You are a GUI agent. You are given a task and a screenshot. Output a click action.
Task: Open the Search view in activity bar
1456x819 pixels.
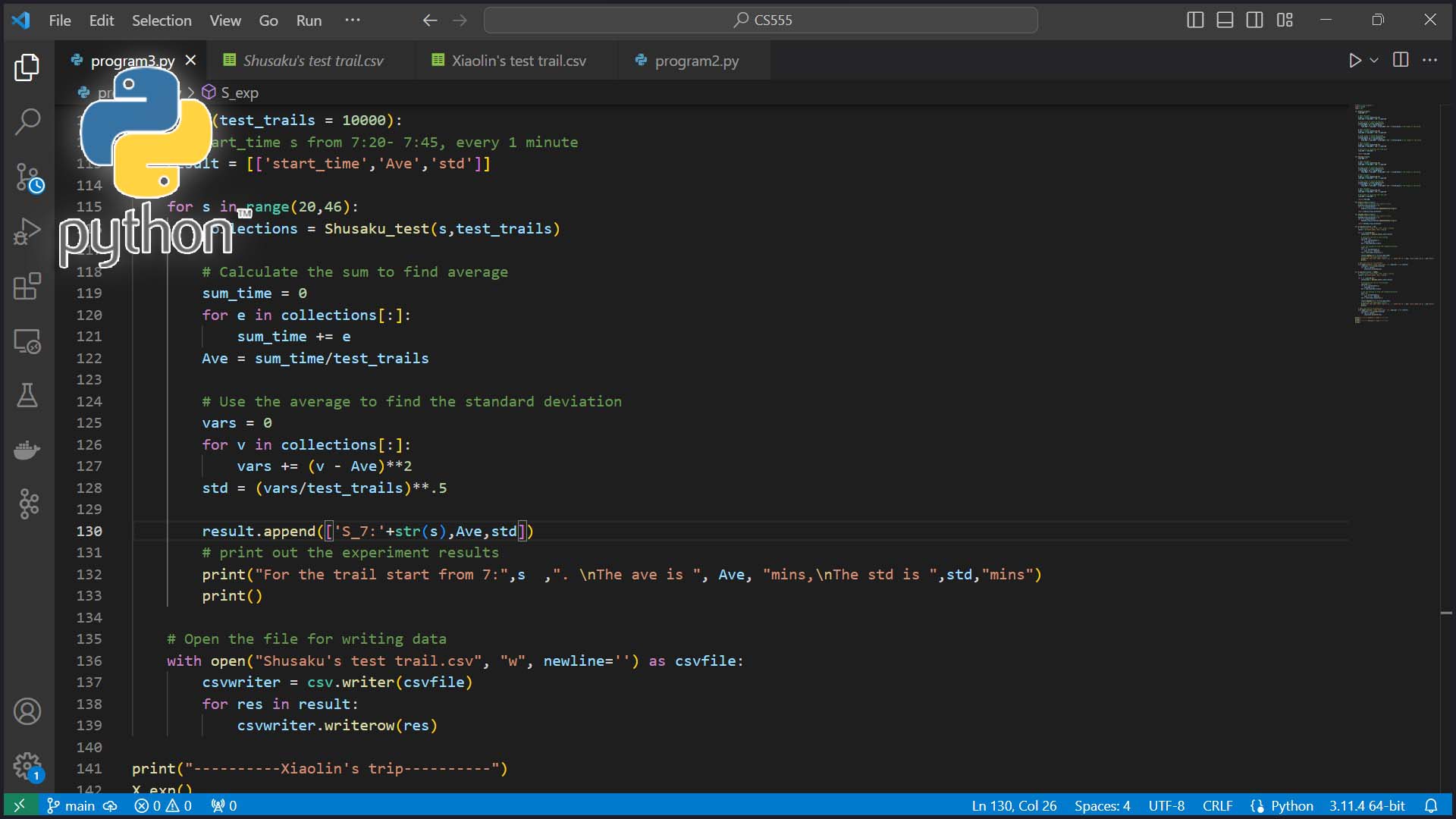[x=27, y=121]
